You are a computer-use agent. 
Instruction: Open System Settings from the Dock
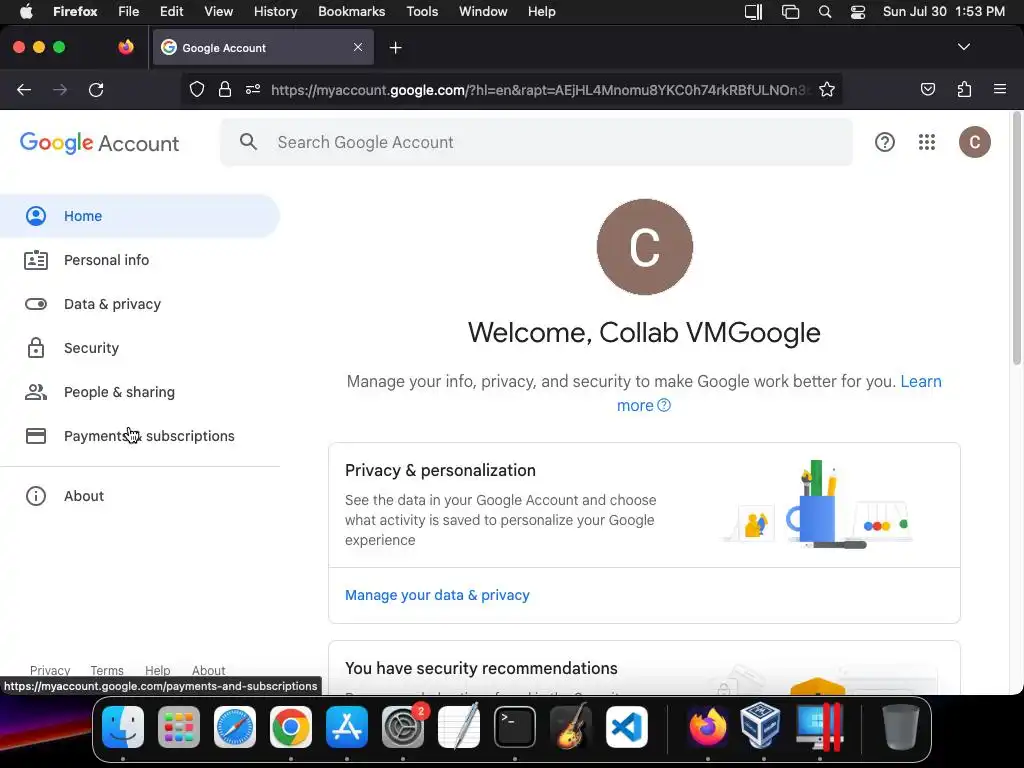point(403,726)
